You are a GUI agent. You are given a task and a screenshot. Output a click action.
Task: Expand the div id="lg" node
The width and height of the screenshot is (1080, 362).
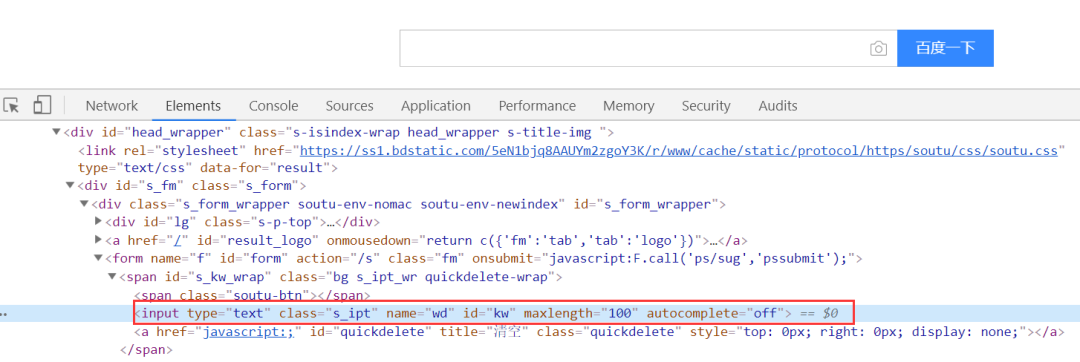98,222
